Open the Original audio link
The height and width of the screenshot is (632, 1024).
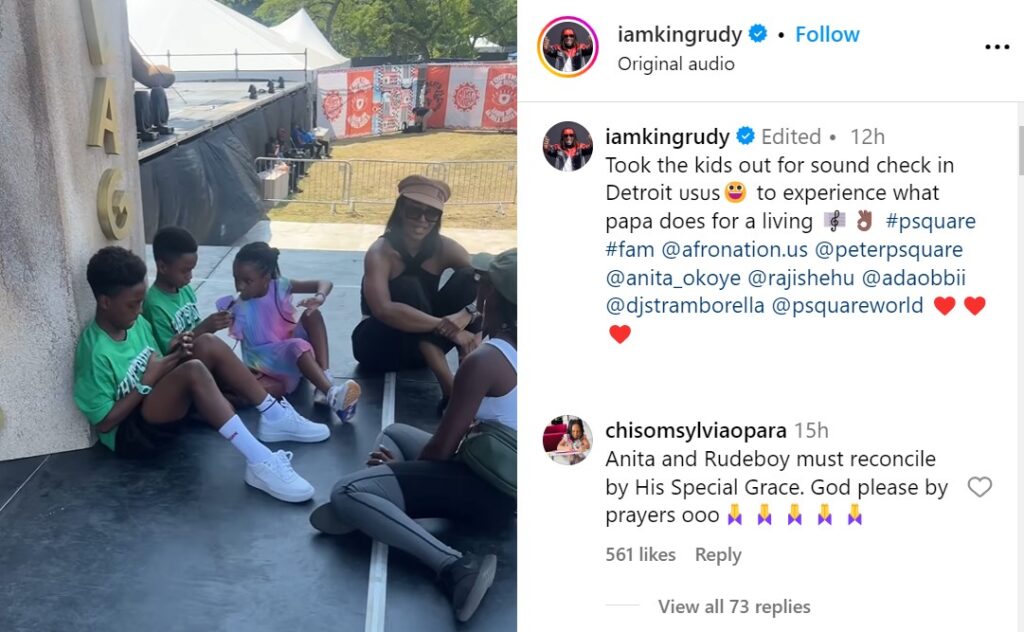click(676, 63)
